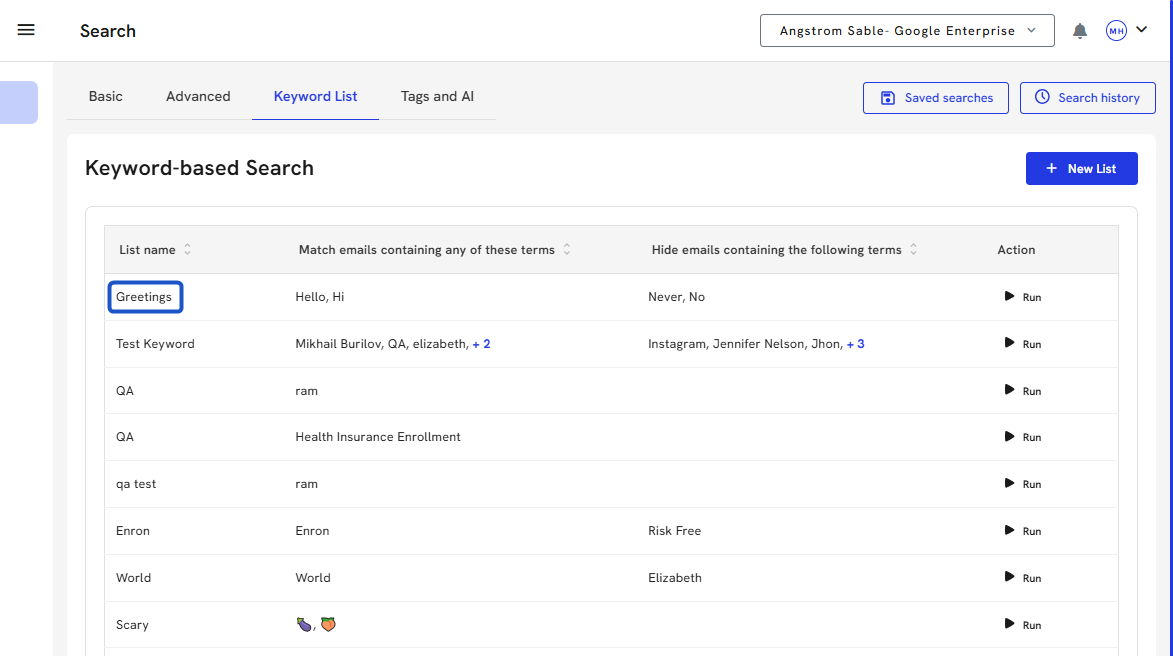Screen dimensions: 1173x656
Task: Run the Scary keyword list
Action: (x=1022, y=625)
